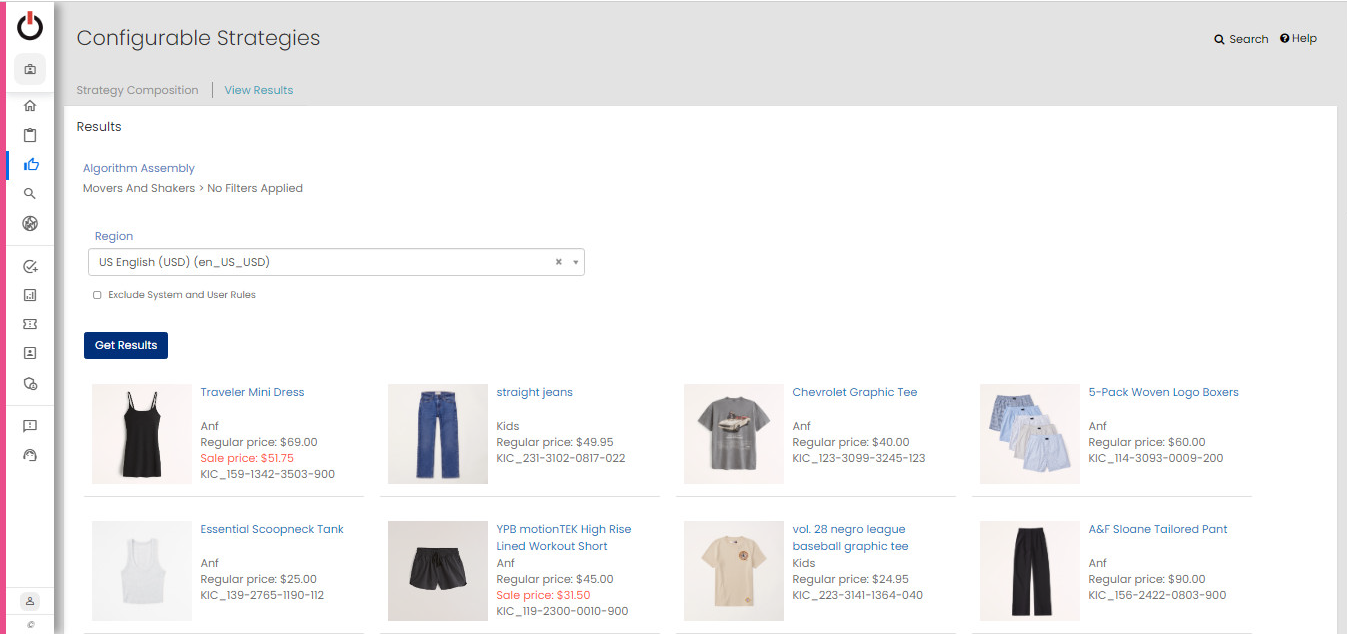Viewport: 1347px width, 634px height.
Task: Open the Chevrolet Graphic Tee link
Action: coord(855,392)
